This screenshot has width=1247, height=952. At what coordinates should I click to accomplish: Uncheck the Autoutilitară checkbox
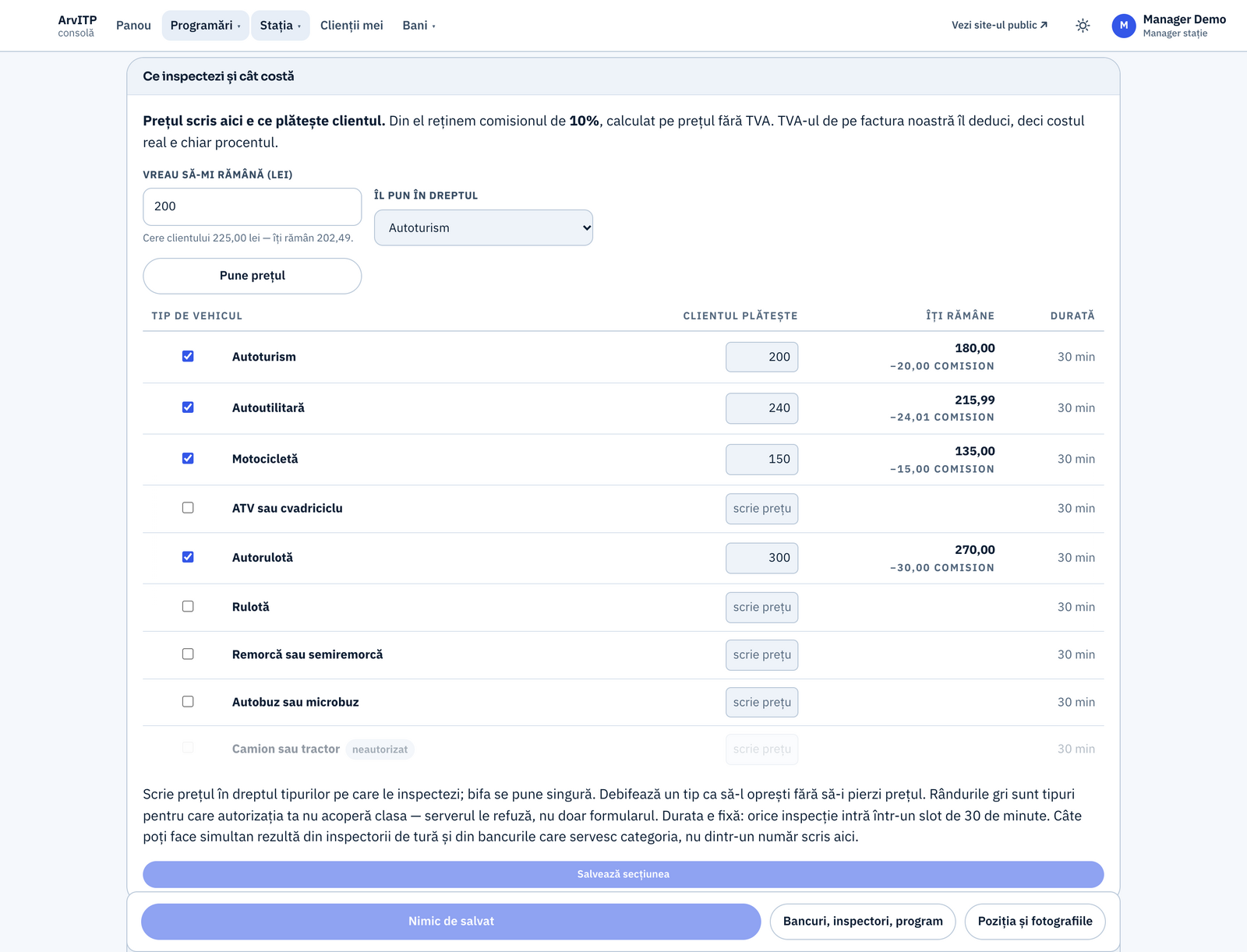coord(188,407)
